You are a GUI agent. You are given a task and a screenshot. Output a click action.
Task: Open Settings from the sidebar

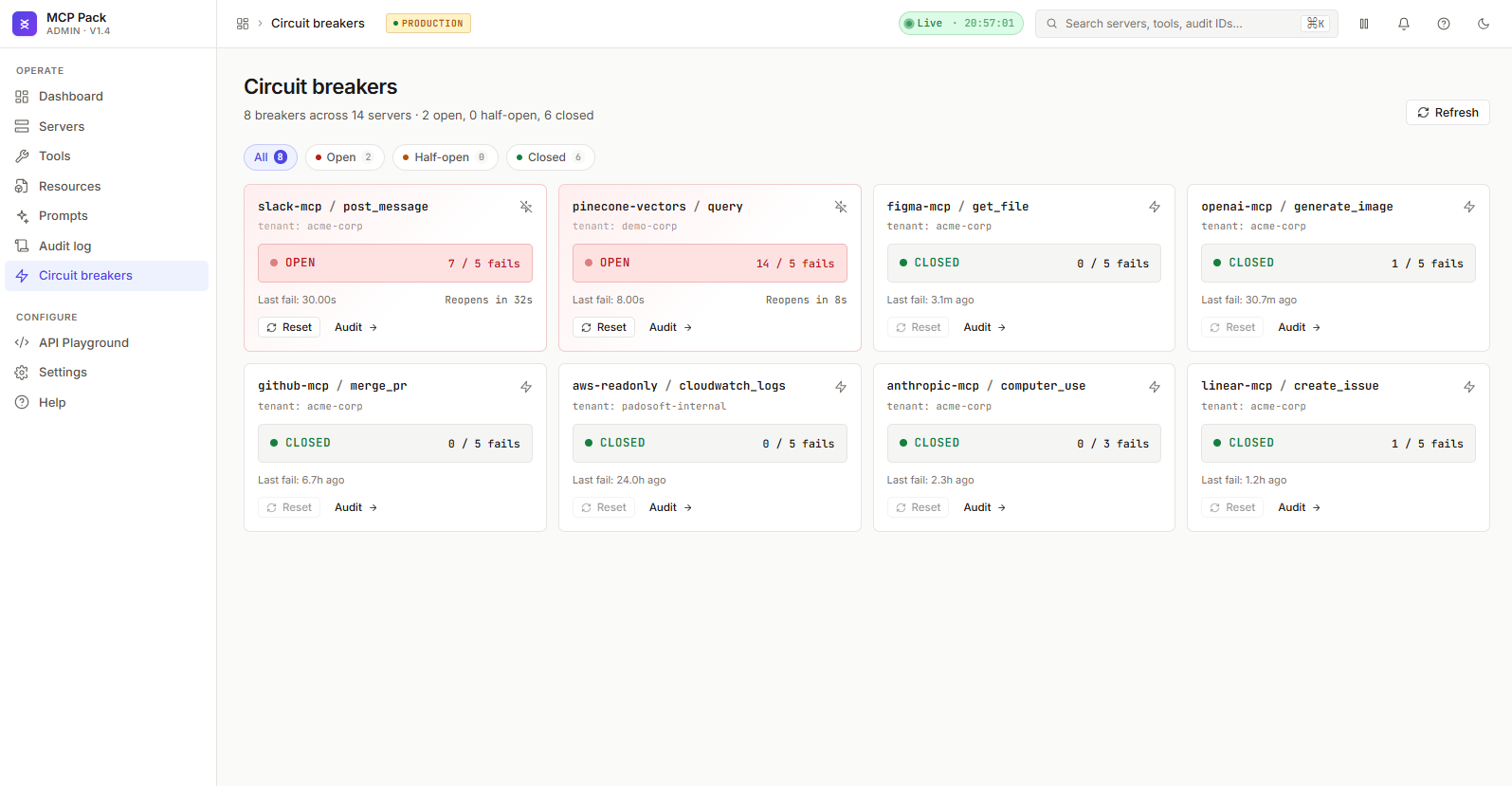pyautogui.click(x=106, y=373)
